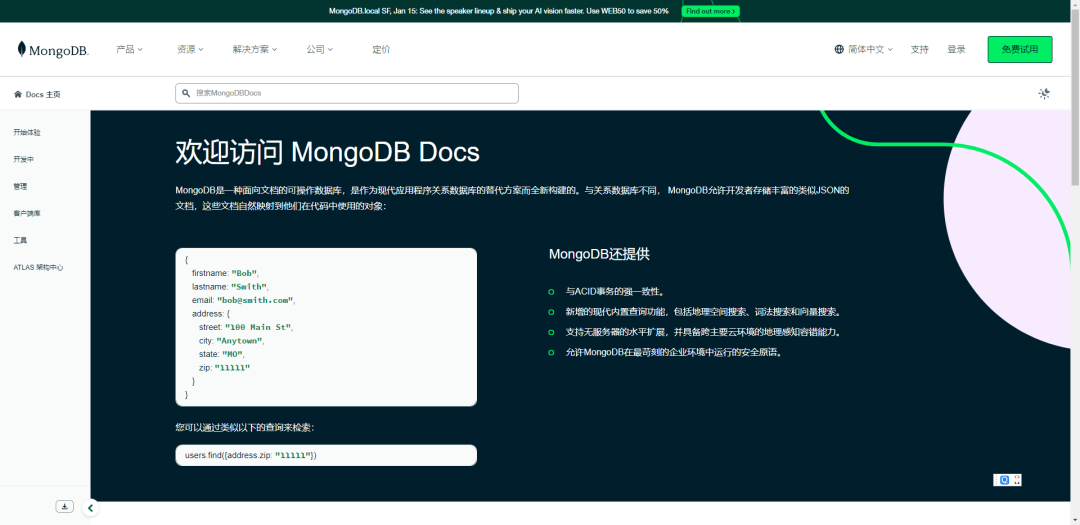Open the 资源 dropdown menu

pos(190,50)
